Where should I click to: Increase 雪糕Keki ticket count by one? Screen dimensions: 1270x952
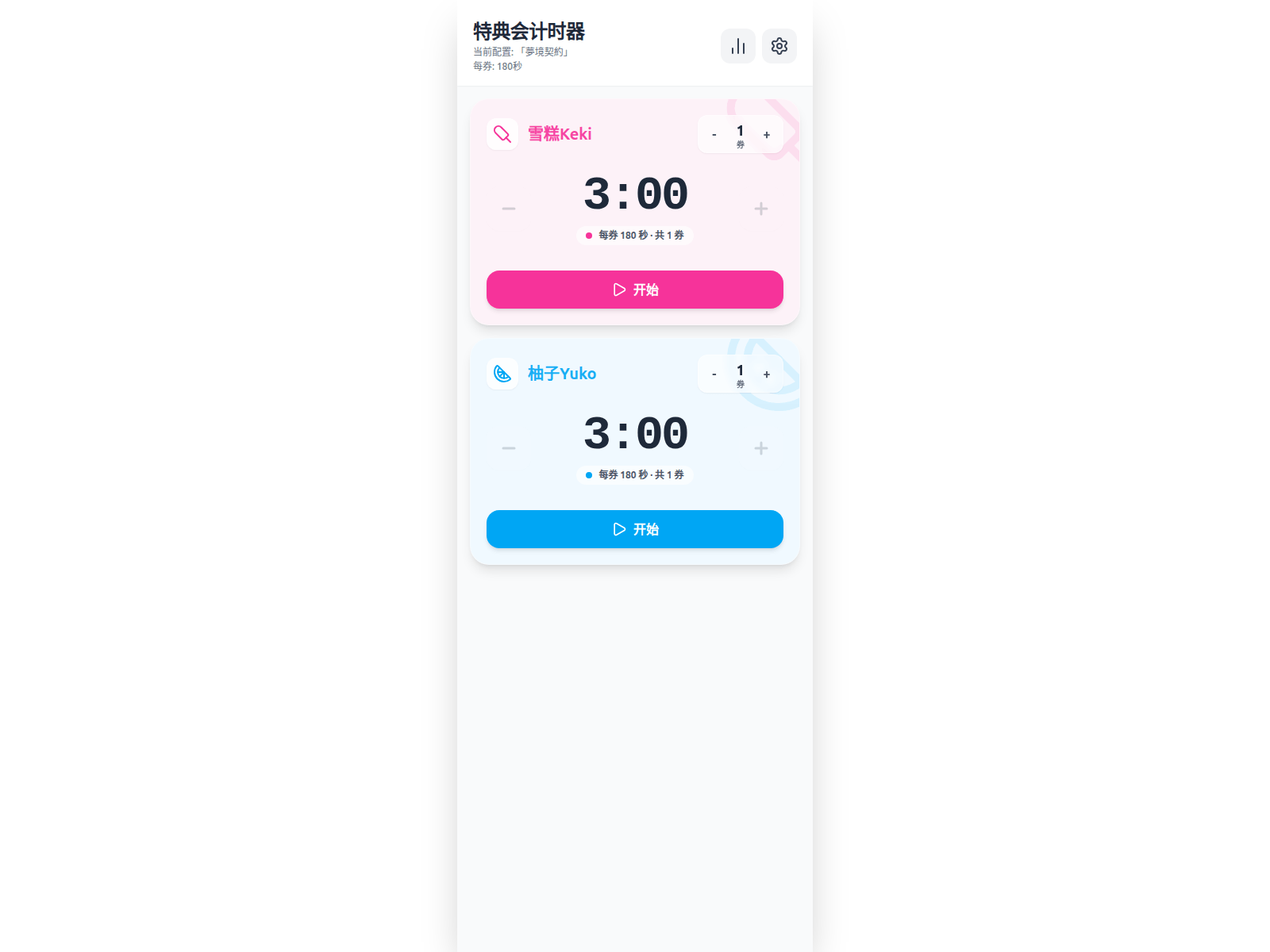767,135
